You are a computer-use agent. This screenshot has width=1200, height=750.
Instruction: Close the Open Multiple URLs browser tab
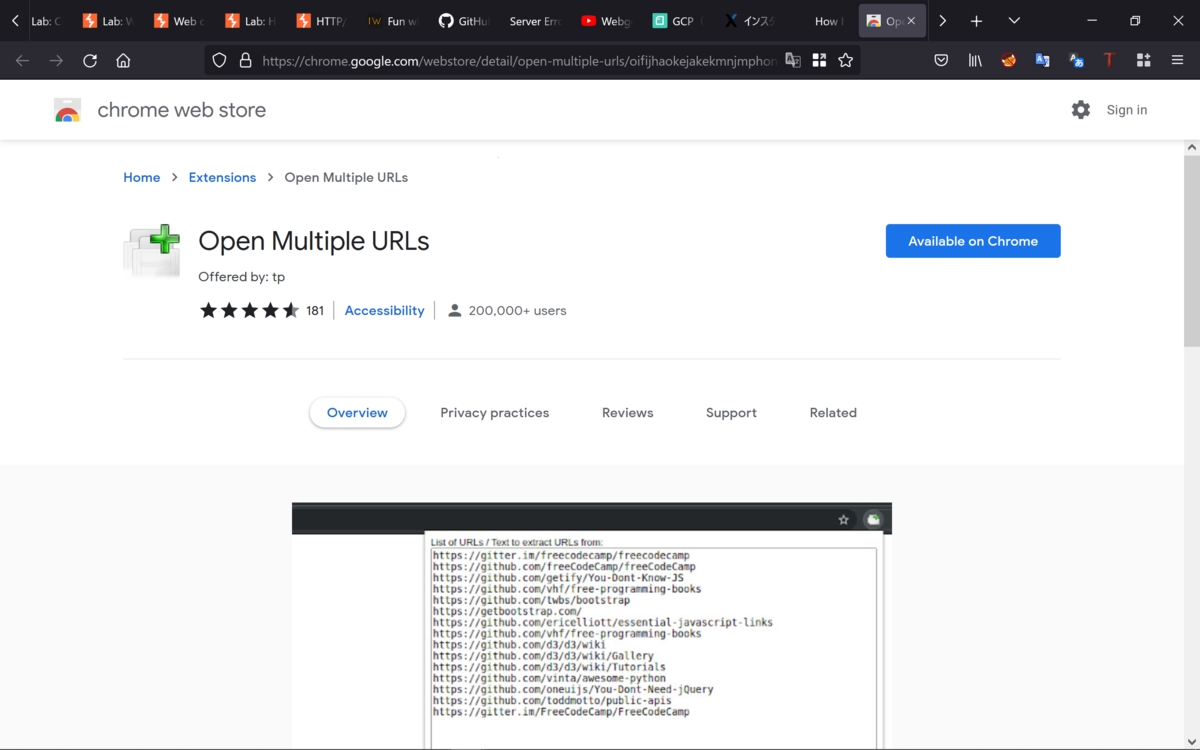click(x=911, y=21)
